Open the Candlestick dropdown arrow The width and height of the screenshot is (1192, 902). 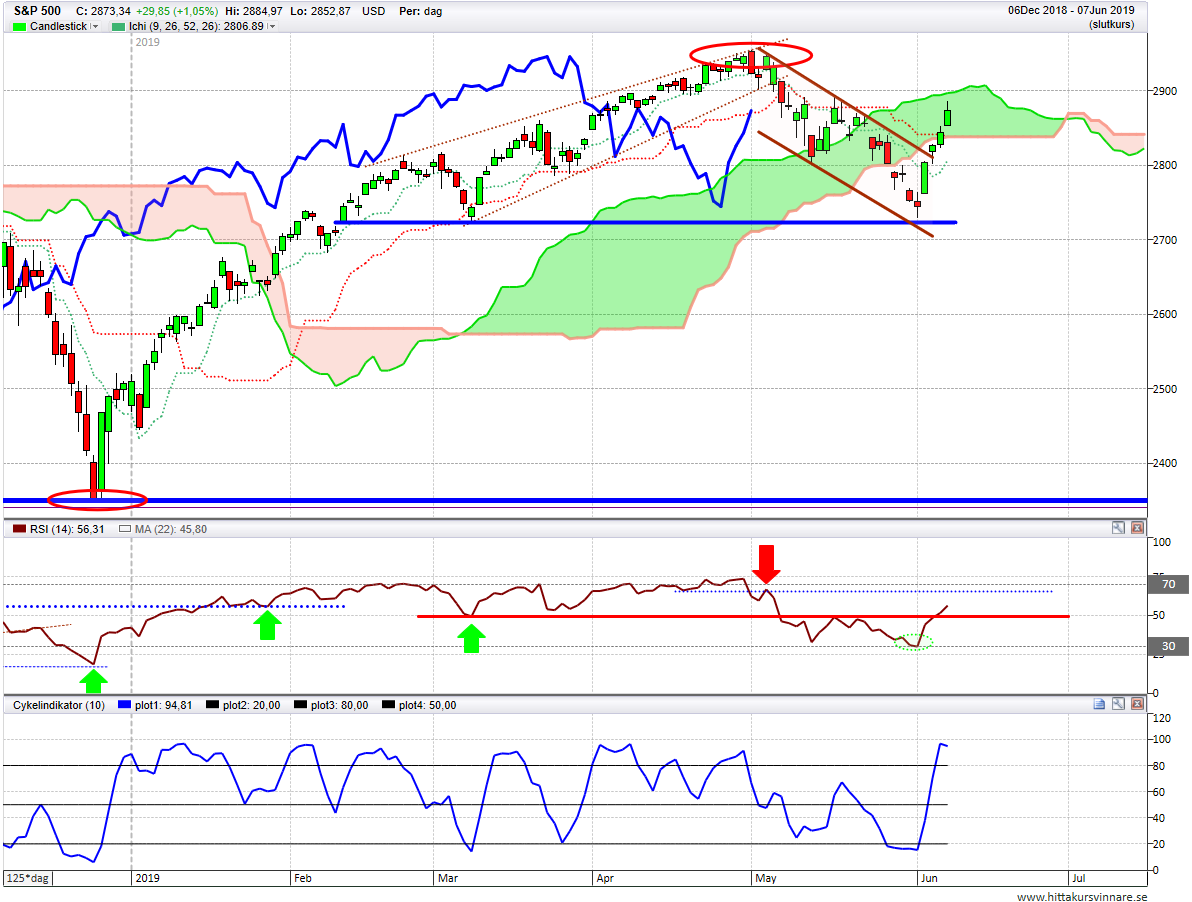pyautogui.click(x=95, y=27)
